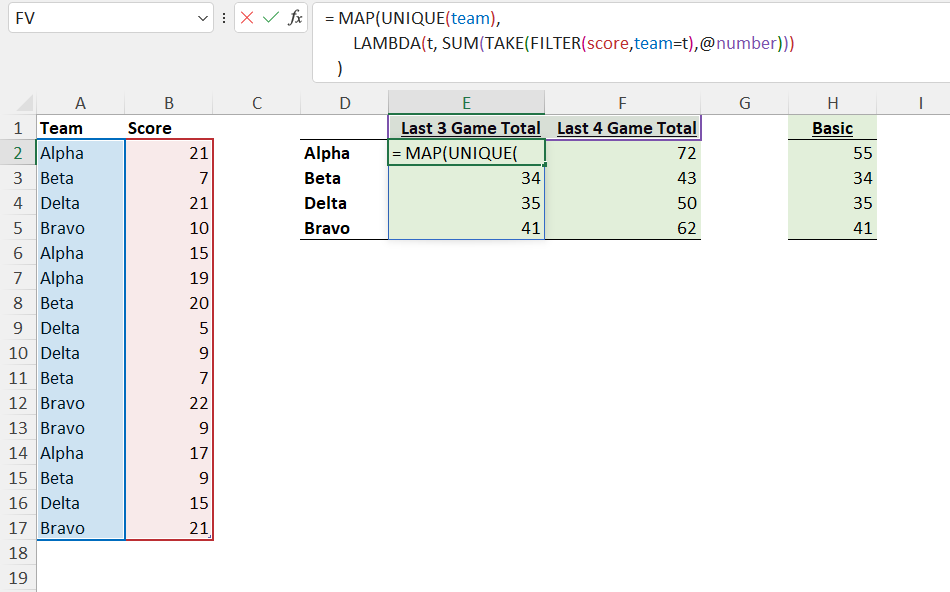
Task: Click cell E3 with value 34
Action: coord(467,178)
